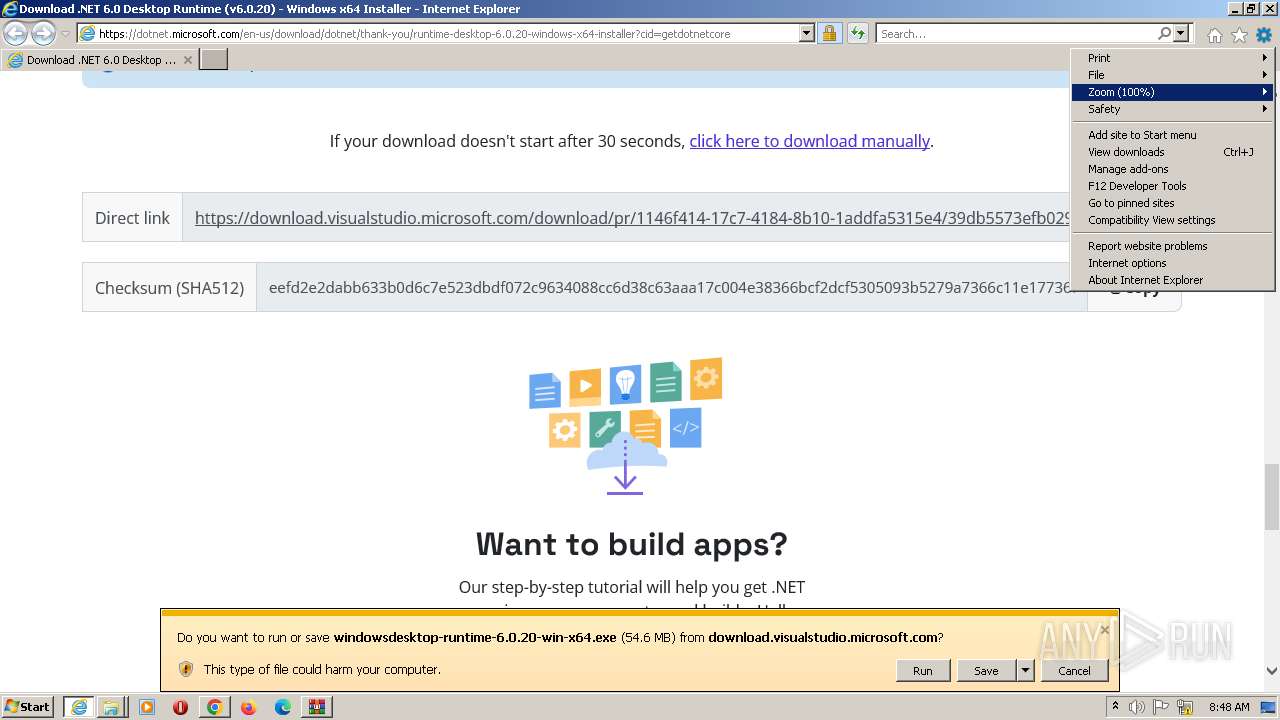Click the security lock icon

point(829,33)
